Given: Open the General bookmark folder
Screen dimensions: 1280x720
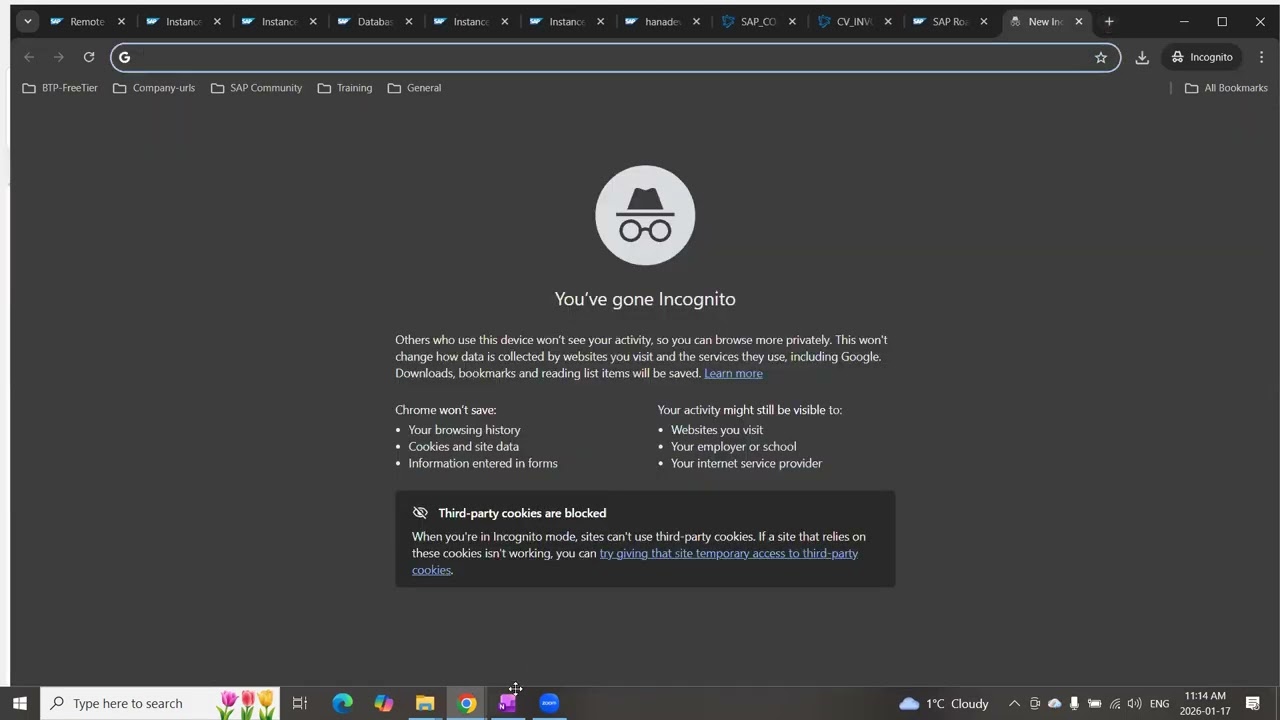Looking at the screenshot, I should pos(414,88).
